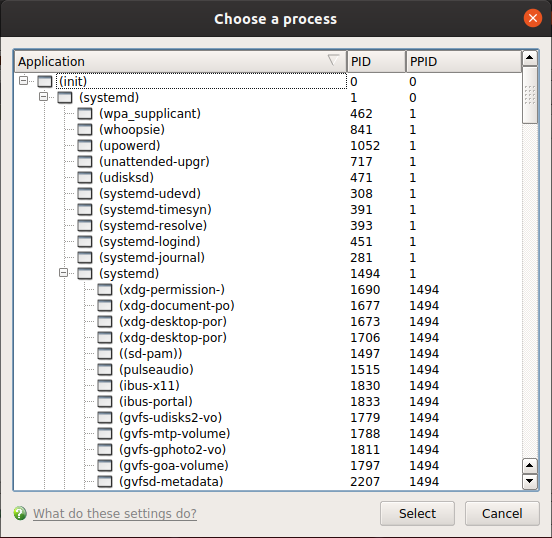The height and width of the screenshot is (538, 552).
Task: Select the whoopsie process icon
Action: (85, 130)
